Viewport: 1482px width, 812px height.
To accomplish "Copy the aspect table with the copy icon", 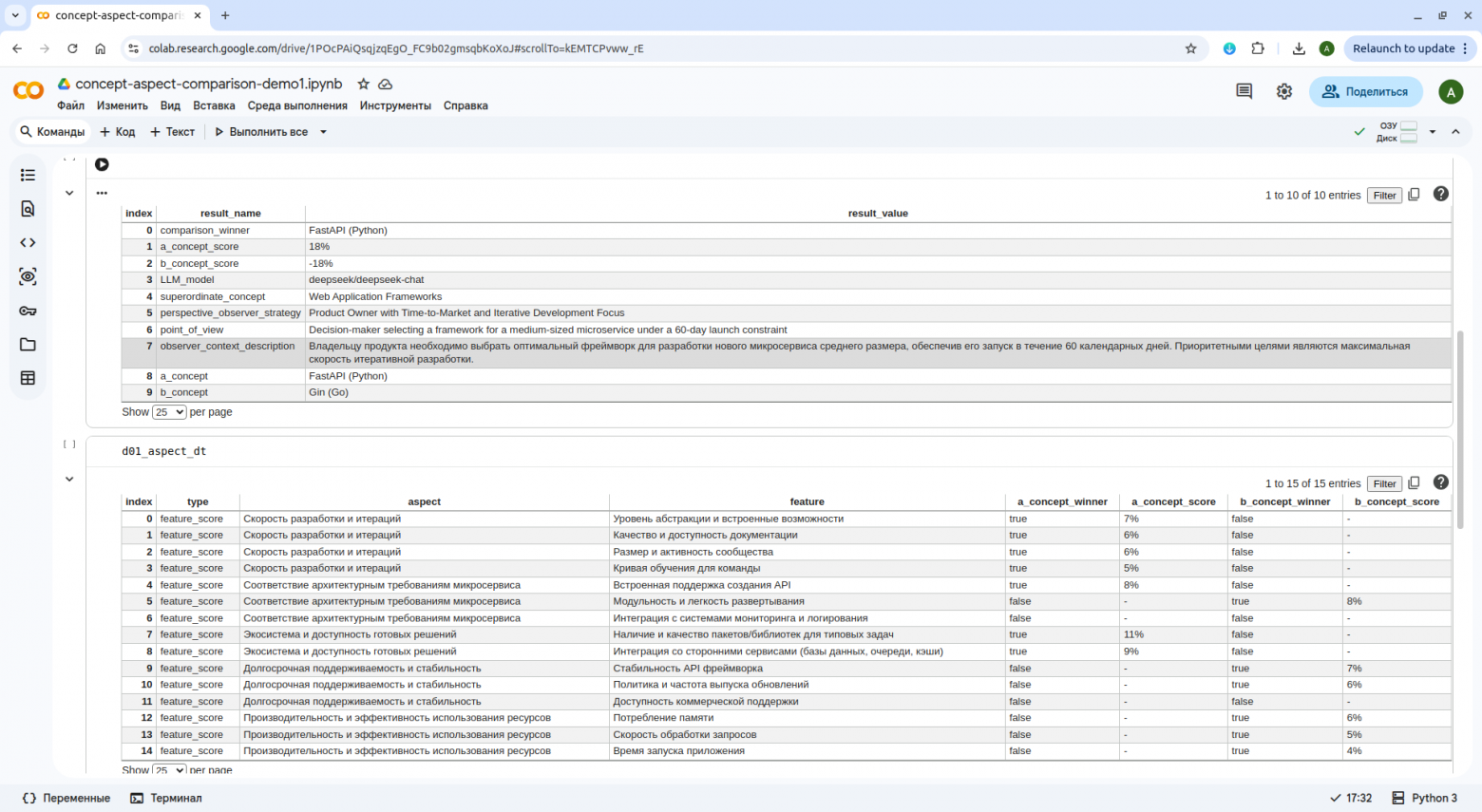I will (1414, 483).
